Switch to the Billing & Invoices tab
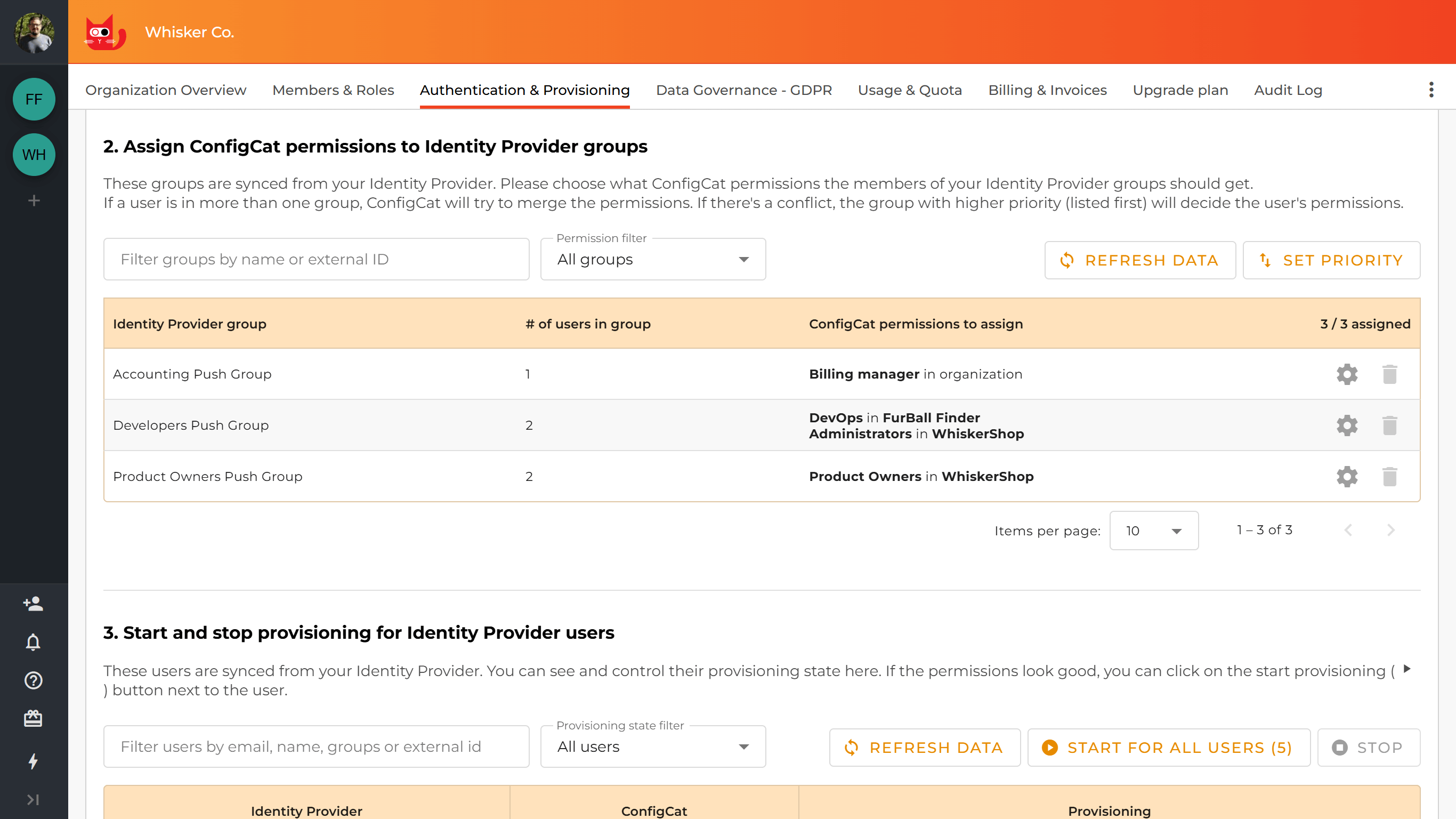The width and height of the screenshot is (1456, 819). (x=1047, y=90)
